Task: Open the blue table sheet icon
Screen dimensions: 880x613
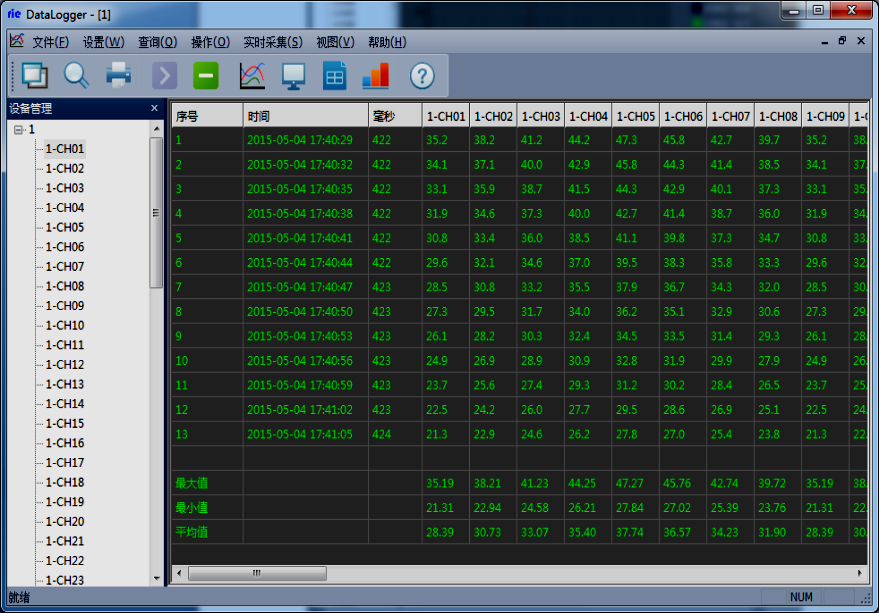Action: [334, 75]
